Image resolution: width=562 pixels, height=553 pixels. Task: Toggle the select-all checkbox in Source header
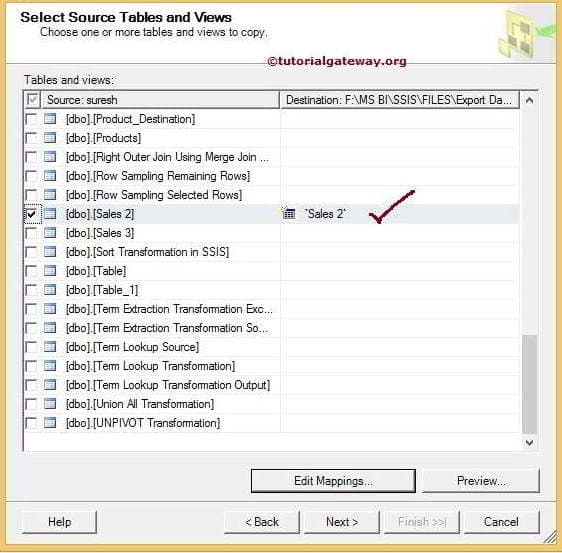pyautogui.click(x=32, y=99)
